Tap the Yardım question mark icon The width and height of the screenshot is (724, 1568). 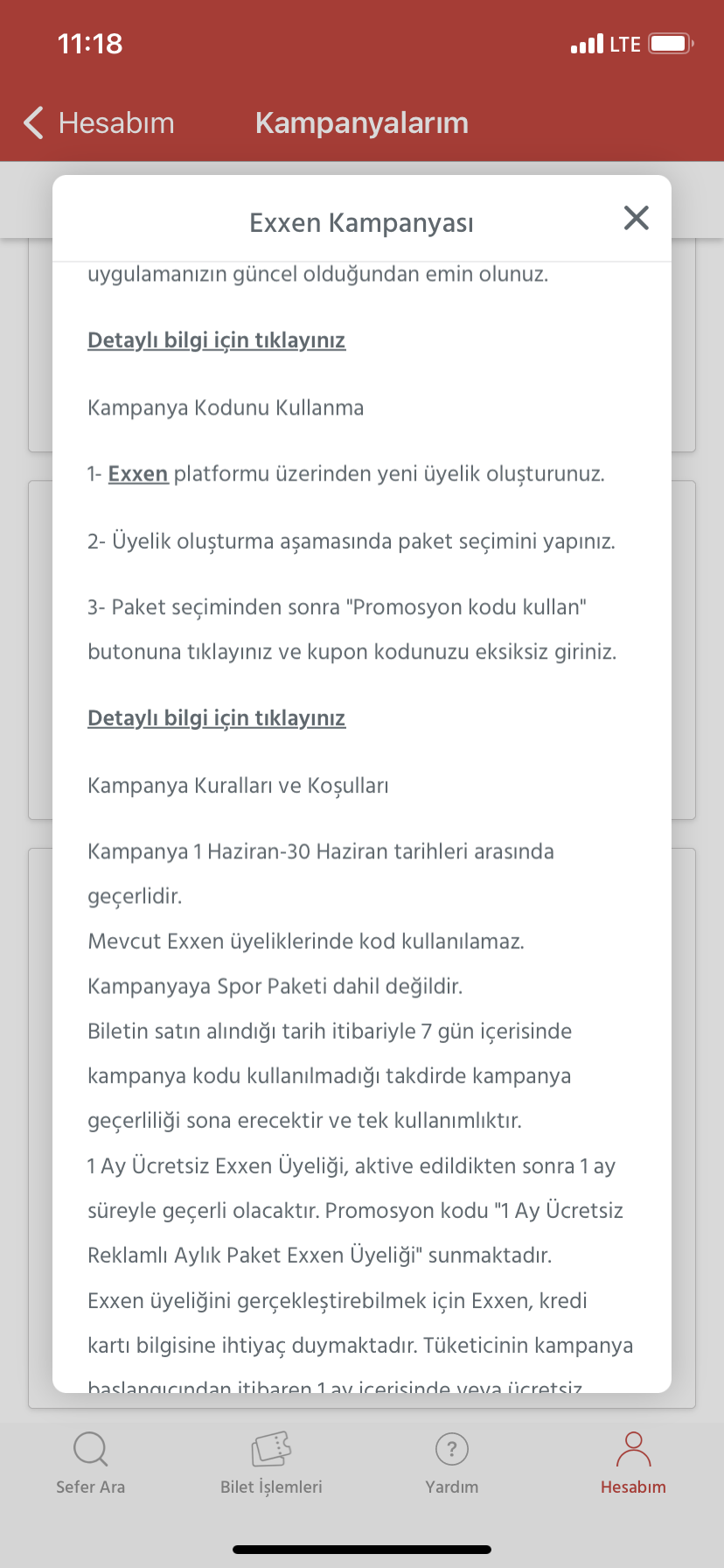tap(452, 1450)
